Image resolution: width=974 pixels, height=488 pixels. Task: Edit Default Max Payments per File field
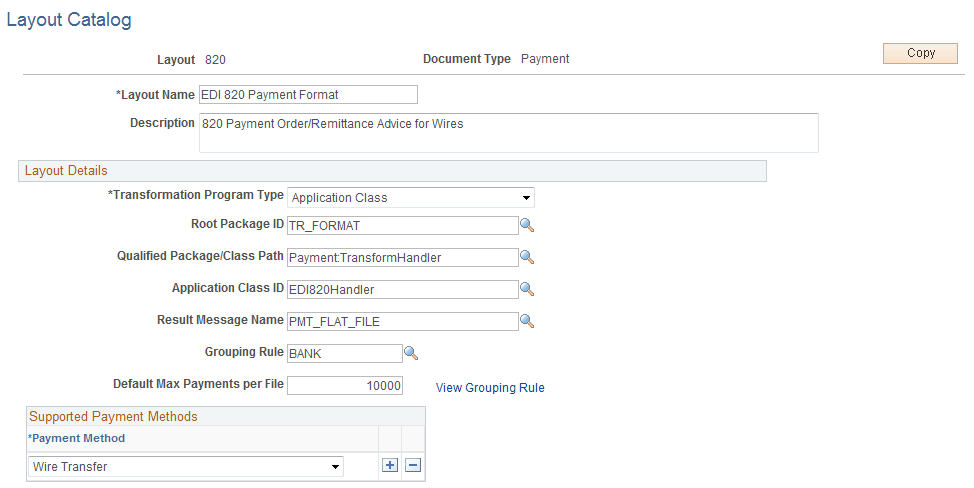(x=344, y=386)
